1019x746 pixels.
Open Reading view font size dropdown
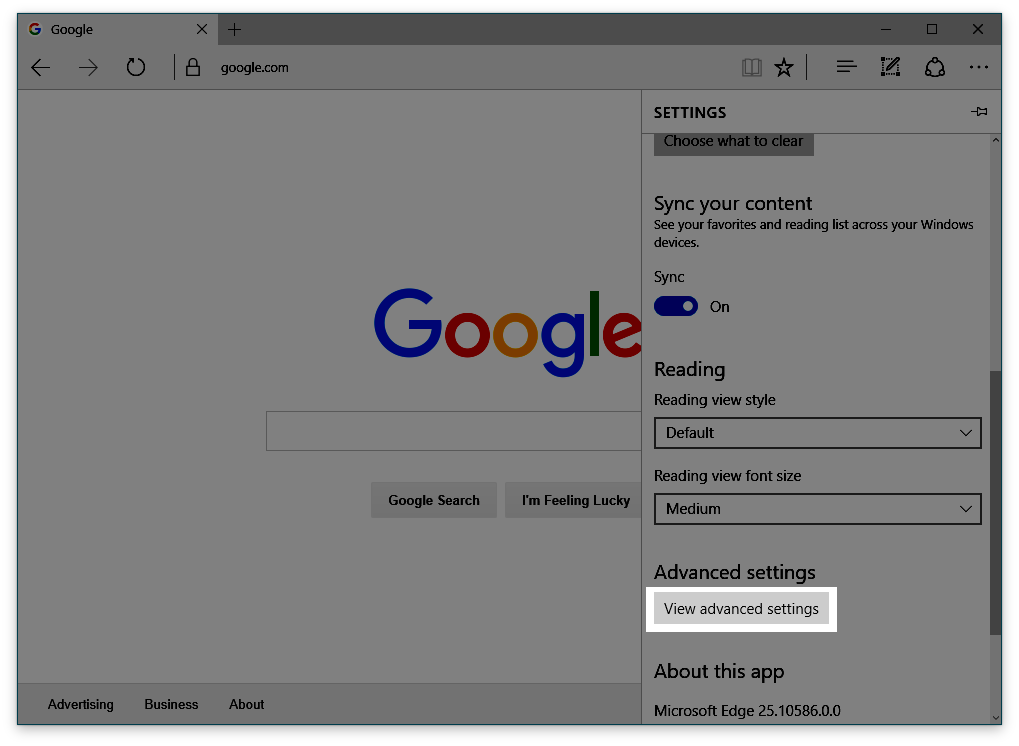[x=818, y=509]
